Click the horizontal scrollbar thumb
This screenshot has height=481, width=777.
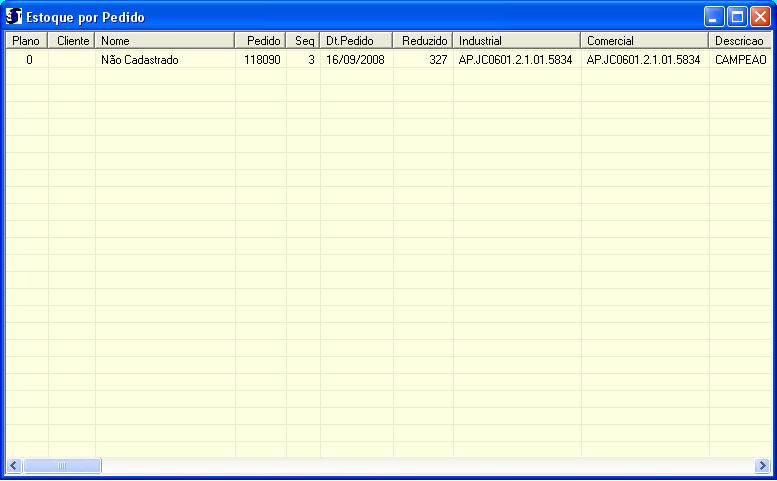[x=62, y=466]
